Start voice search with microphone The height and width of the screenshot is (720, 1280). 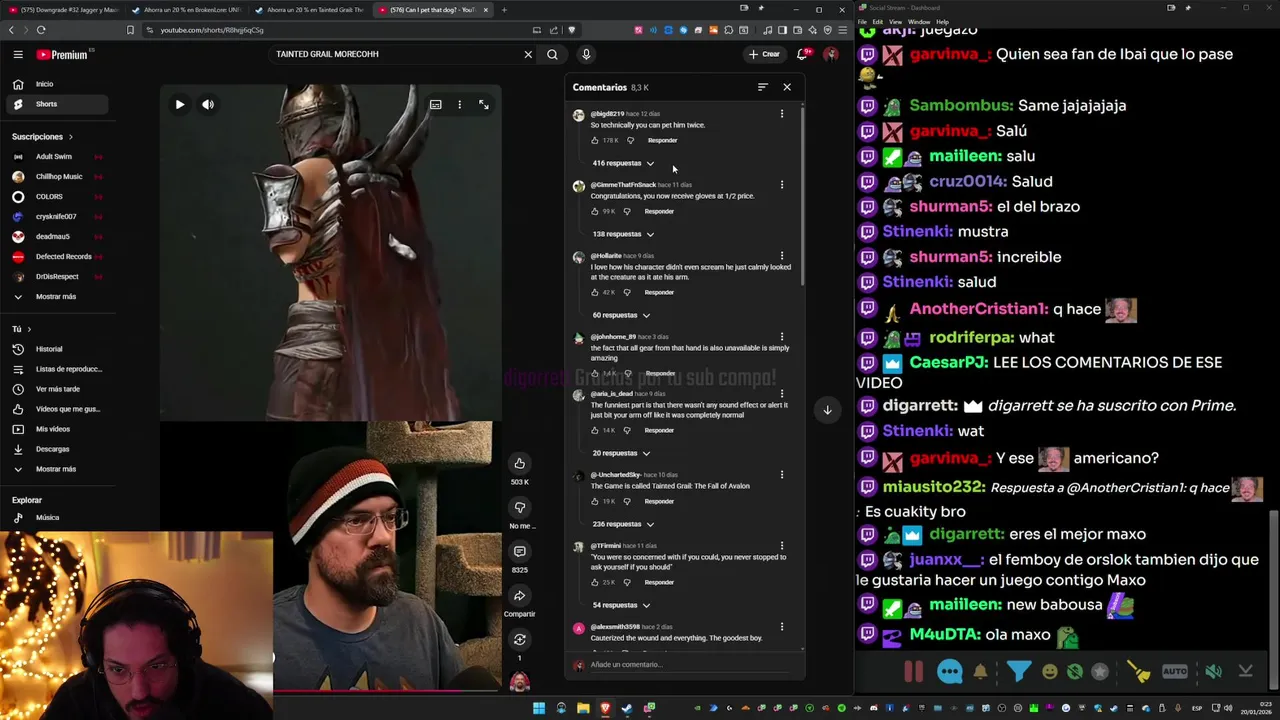(x=586, y=54)
